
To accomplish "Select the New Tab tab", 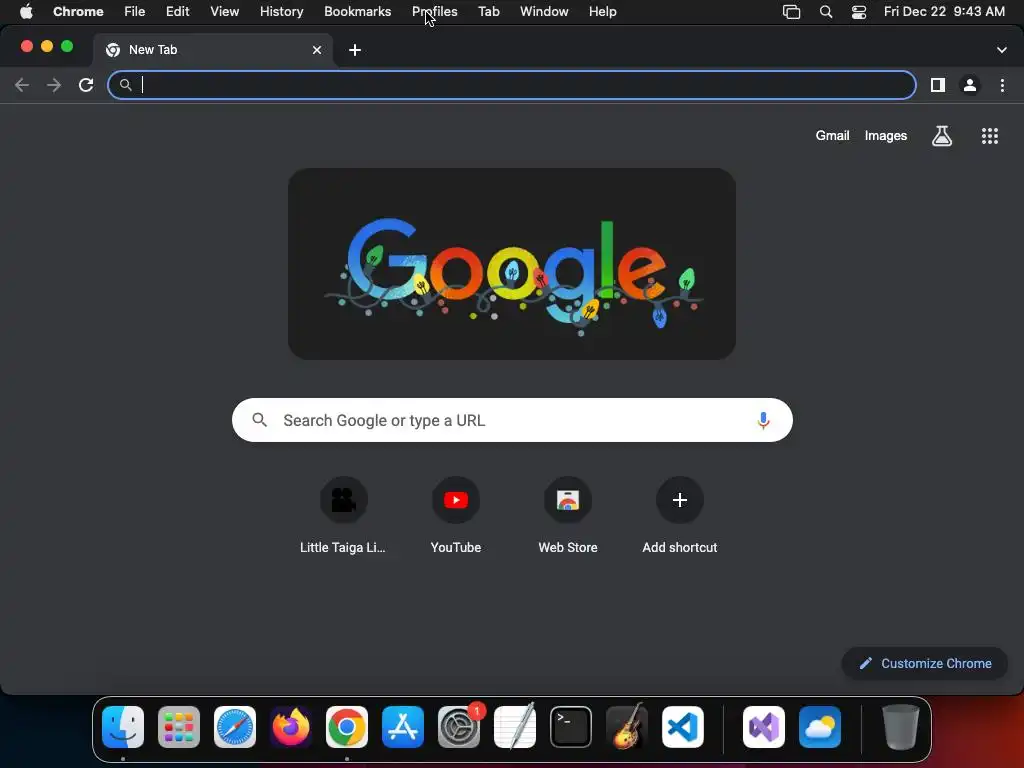I will (x=213, y=50).
